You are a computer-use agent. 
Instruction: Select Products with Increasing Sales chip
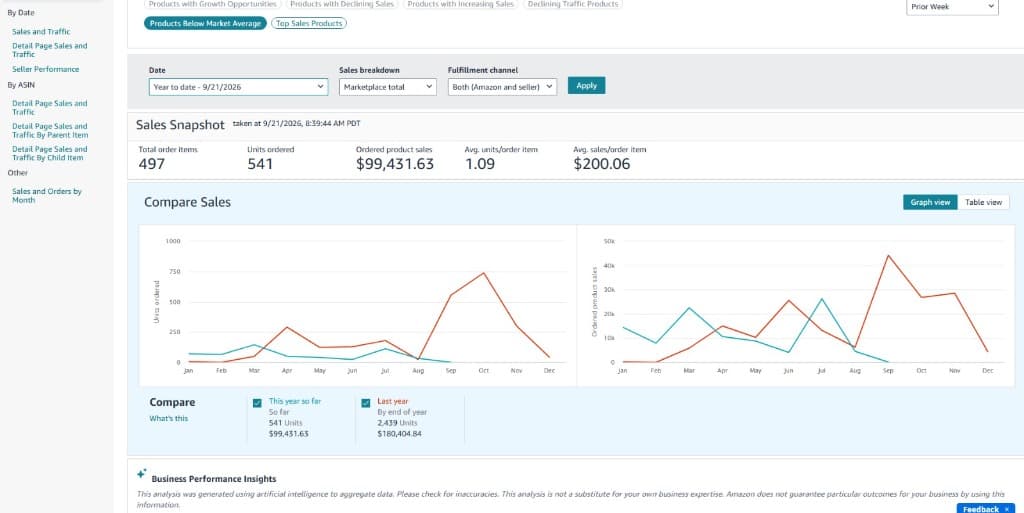pos(460,4)
